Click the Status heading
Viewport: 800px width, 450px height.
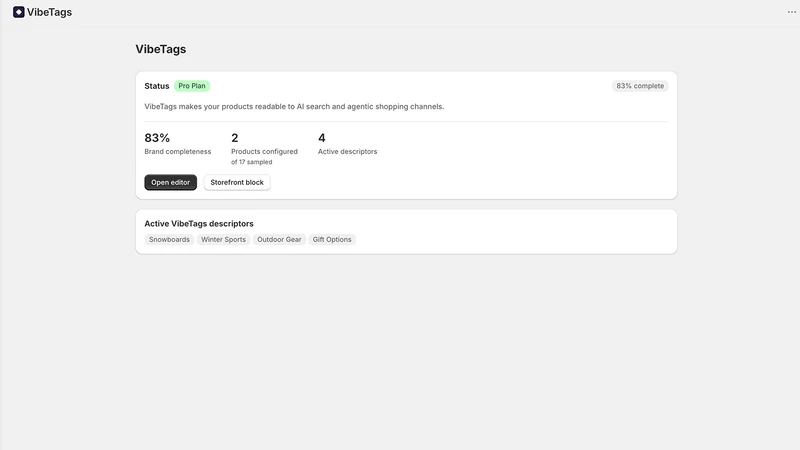pyautogui.click(x=157, y=86)
